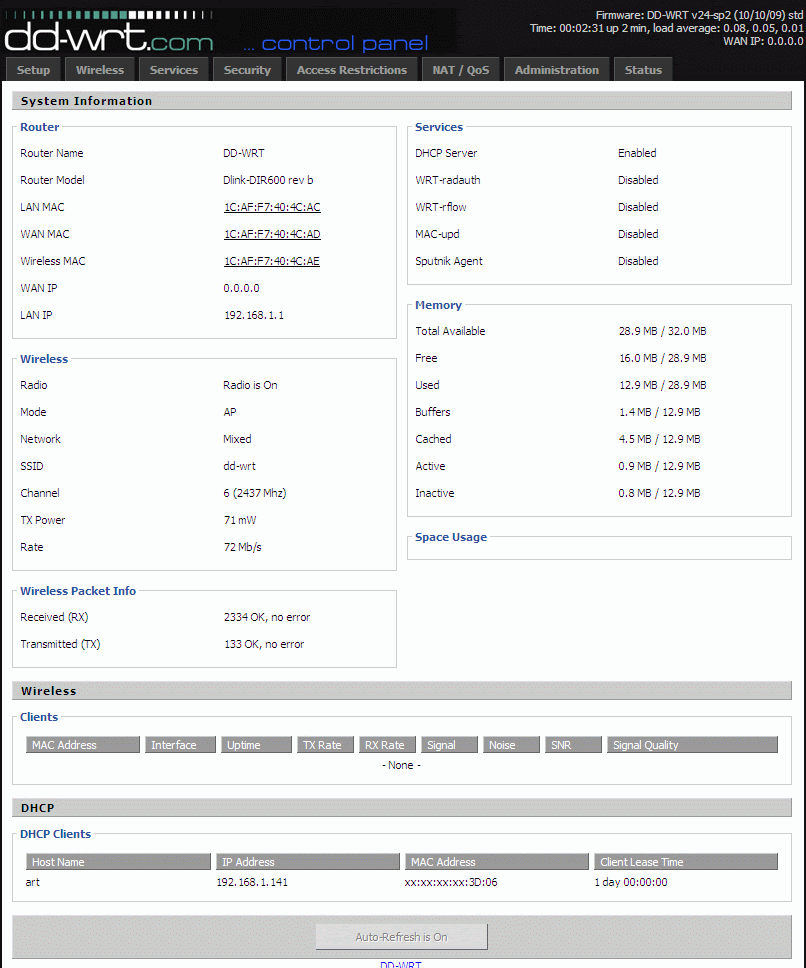This screenshot has width=806, height=968.
Task: Click the Client Lease Time column header
Action: (x=686, y=861)
